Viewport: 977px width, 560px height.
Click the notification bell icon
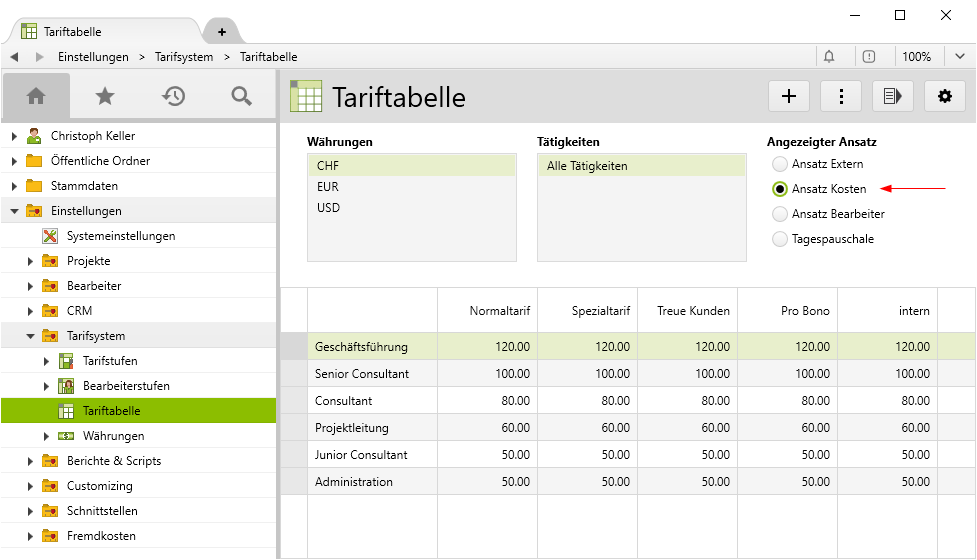point(829,57)
